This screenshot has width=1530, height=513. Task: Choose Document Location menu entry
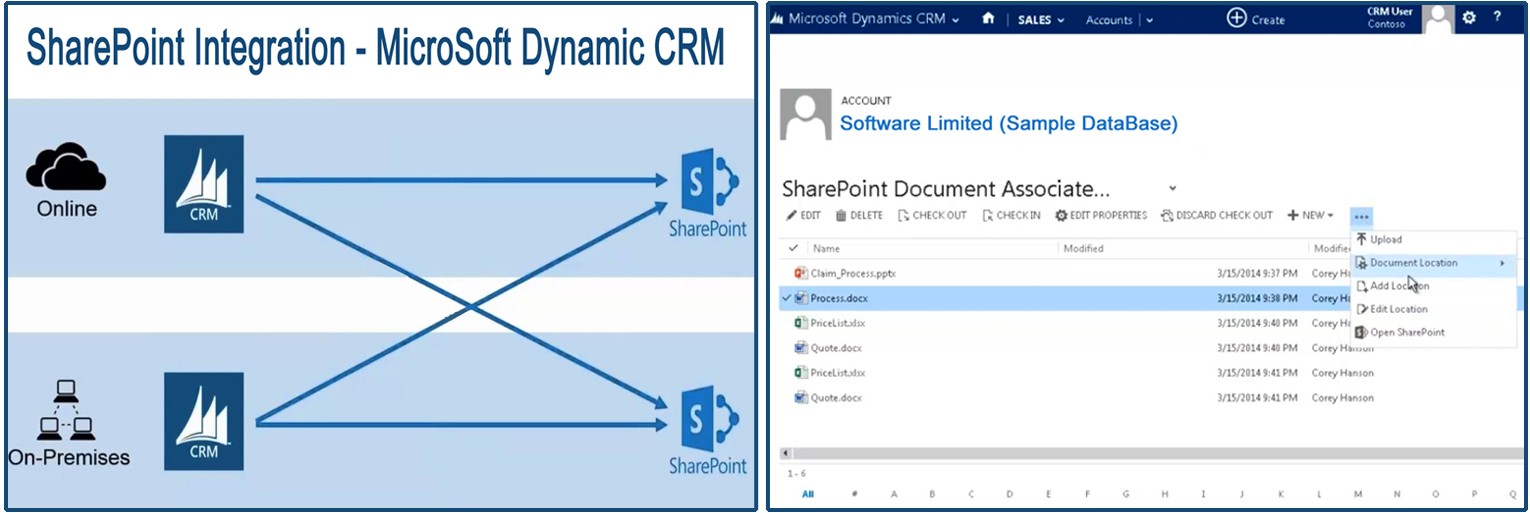tap(1434, 263)
